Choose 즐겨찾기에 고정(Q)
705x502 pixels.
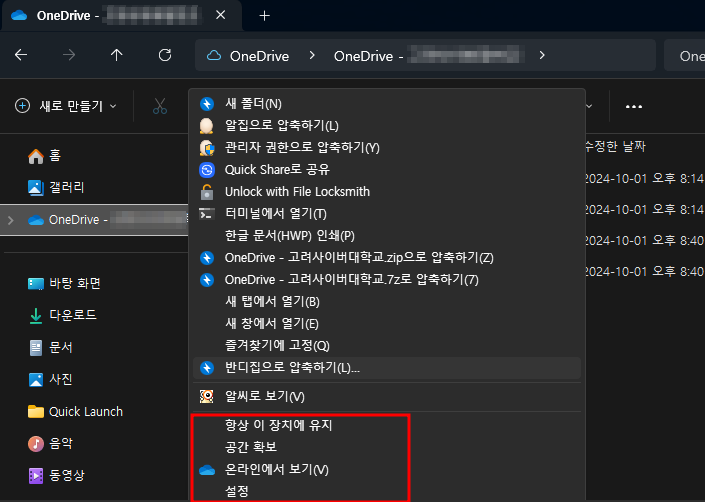point(387,346)
